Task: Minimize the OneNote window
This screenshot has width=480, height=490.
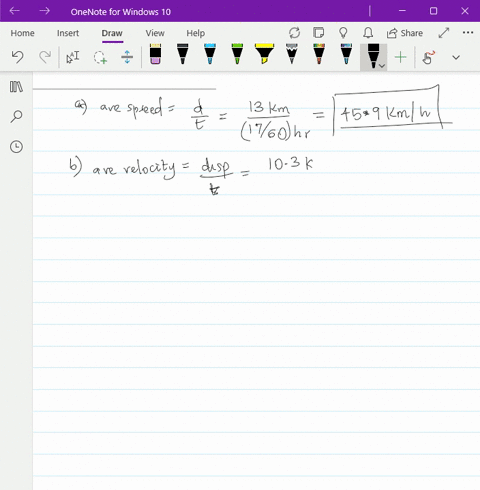Action: pos(402,11)
